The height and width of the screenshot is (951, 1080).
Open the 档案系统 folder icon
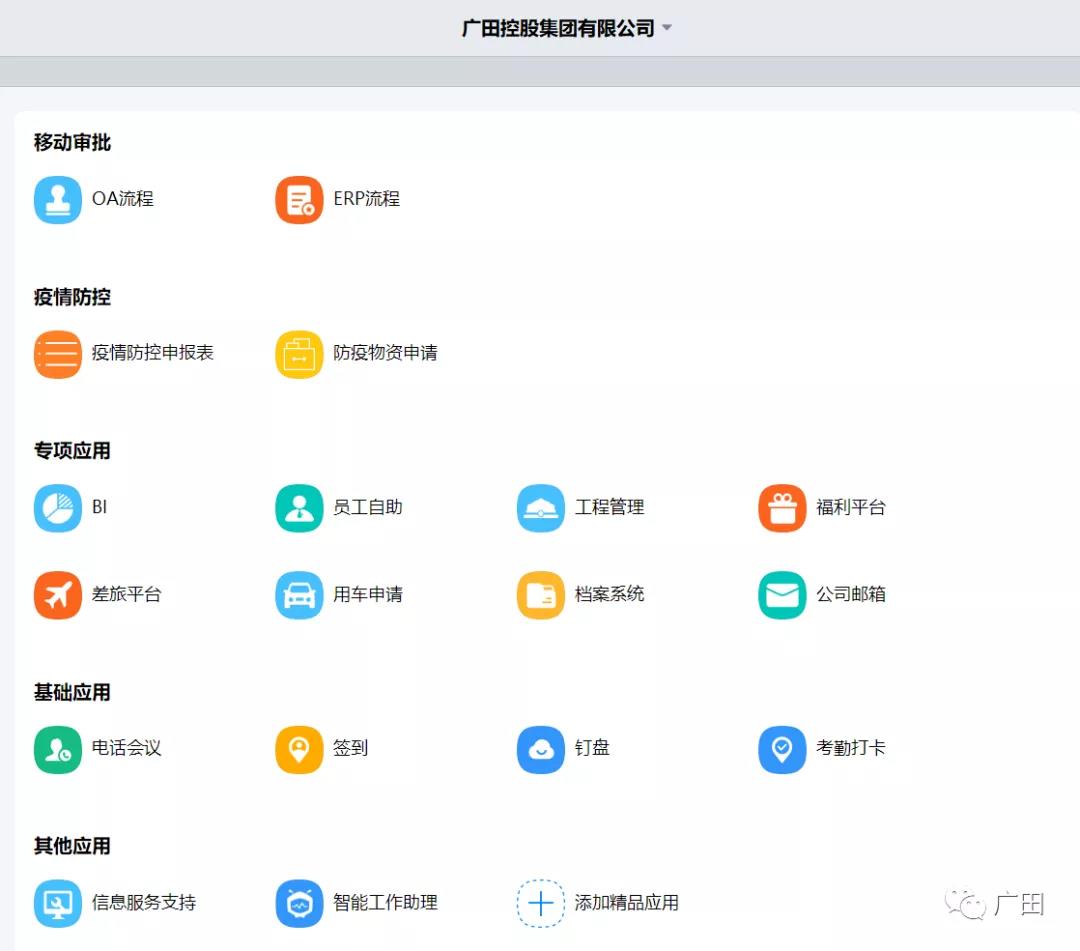(x=541, y=595)
